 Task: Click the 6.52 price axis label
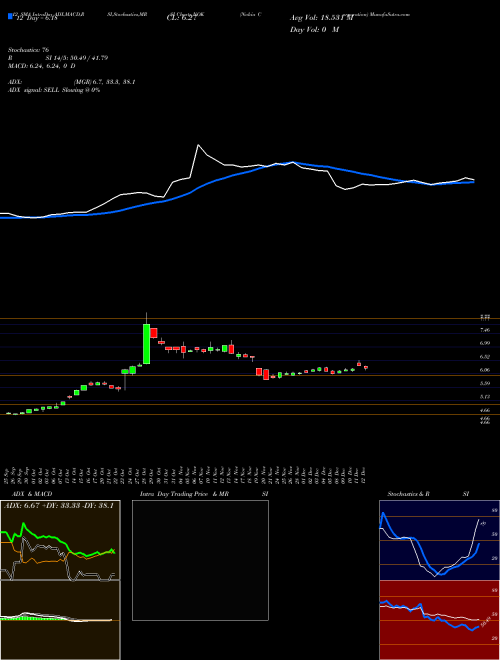485,357
